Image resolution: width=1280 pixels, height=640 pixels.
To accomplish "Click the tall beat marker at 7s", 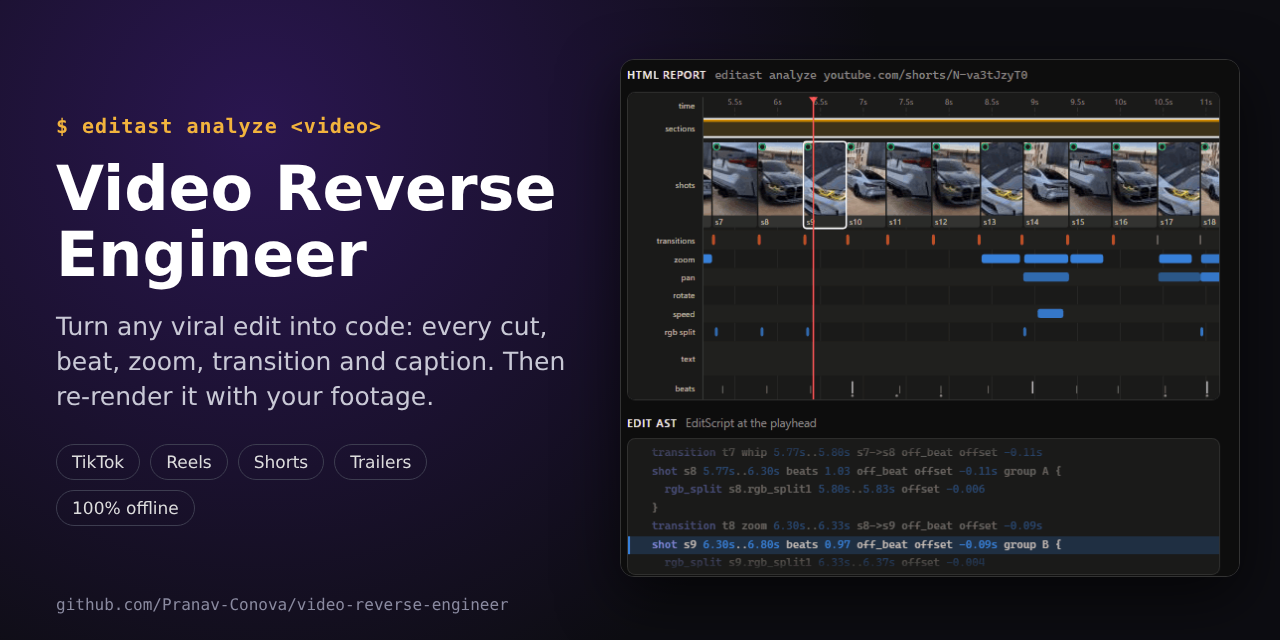I will coord(852,387).
